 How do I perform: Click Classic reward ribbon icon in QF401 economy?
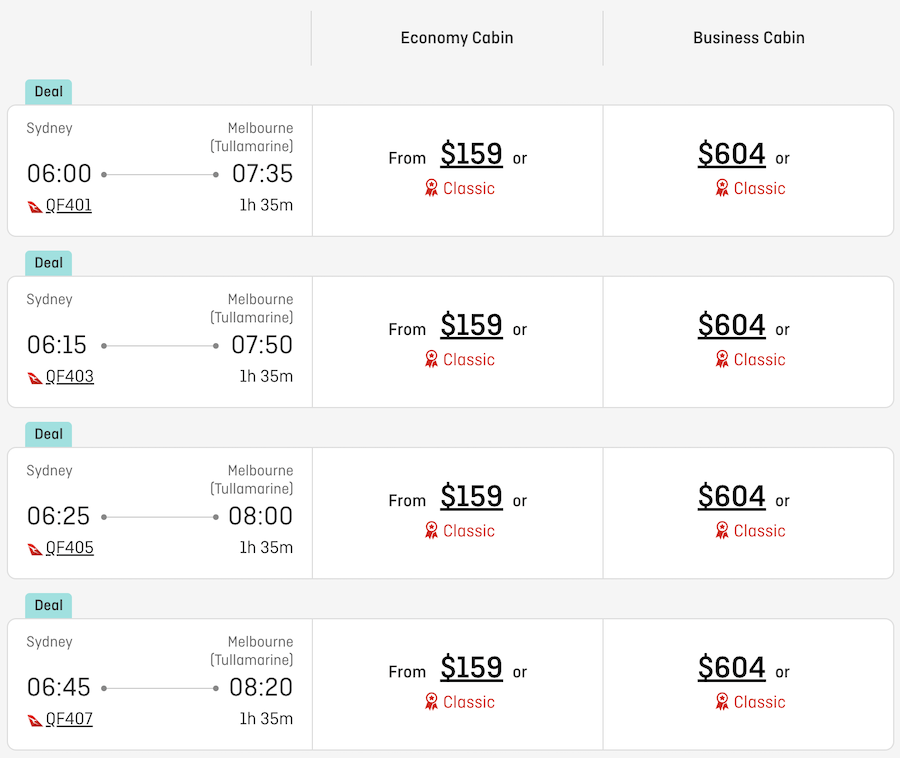point(431,188)
